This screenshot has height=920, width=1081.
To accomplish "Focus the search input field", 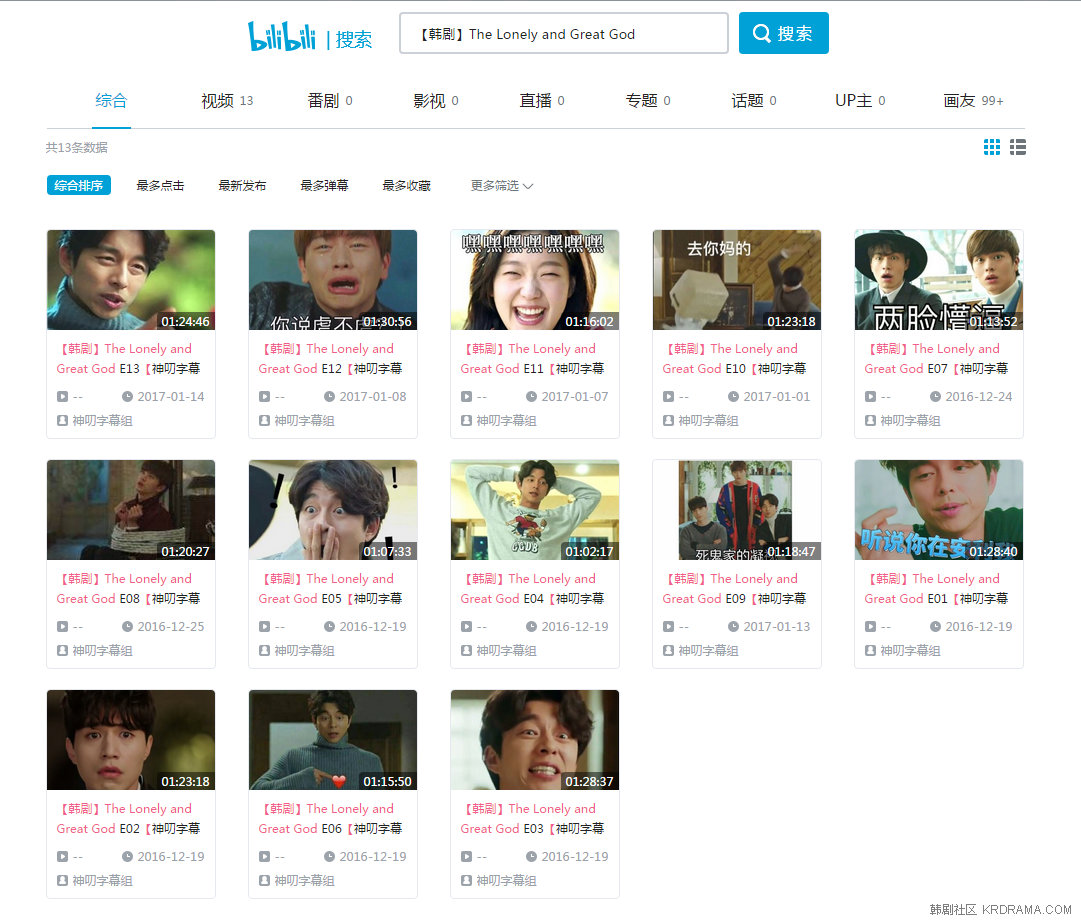I will [563, 33].
